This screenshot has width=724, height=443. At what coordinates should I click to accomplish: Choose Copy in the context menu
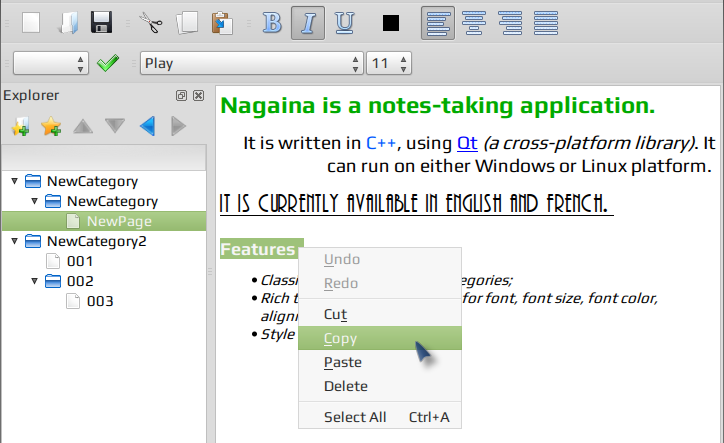(x=380, y=338)
